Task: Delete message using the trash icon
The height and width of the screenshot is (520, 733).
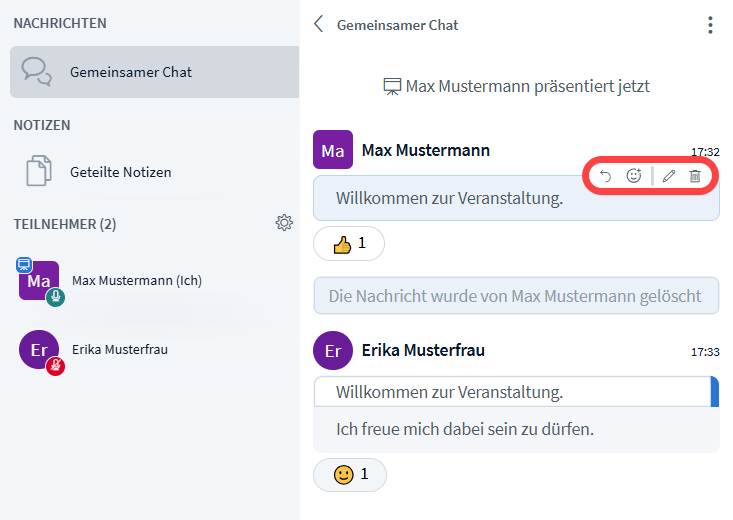Action: click(695, 176)
